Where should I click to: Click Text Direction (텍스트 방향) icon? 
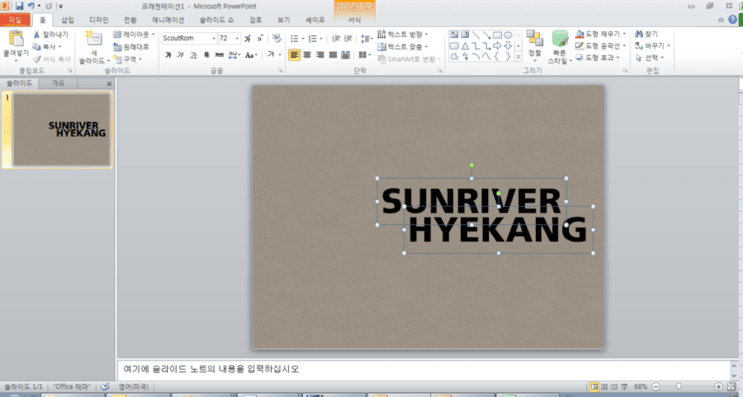click(381, 34)
